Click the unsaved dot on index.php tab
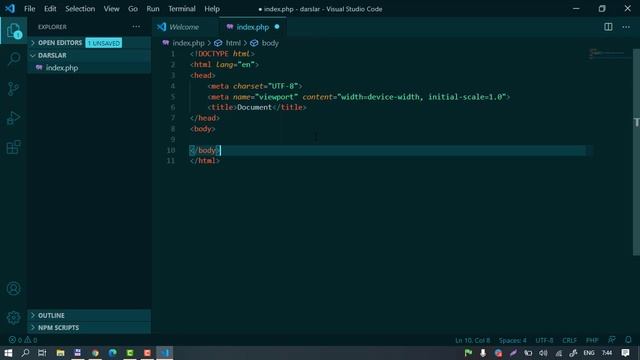 (277, 27)
